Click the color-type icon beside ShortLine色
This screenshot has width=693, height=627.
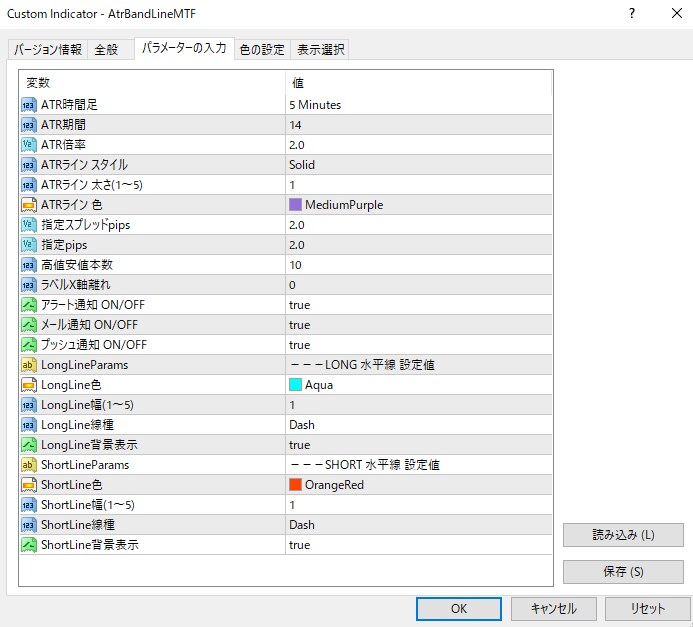[29, 485]
